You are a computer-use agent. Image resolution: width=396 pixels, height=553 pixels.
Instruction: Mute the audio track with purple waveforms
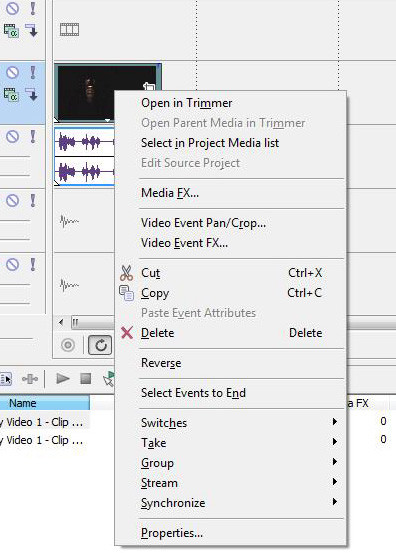point(13,136)
